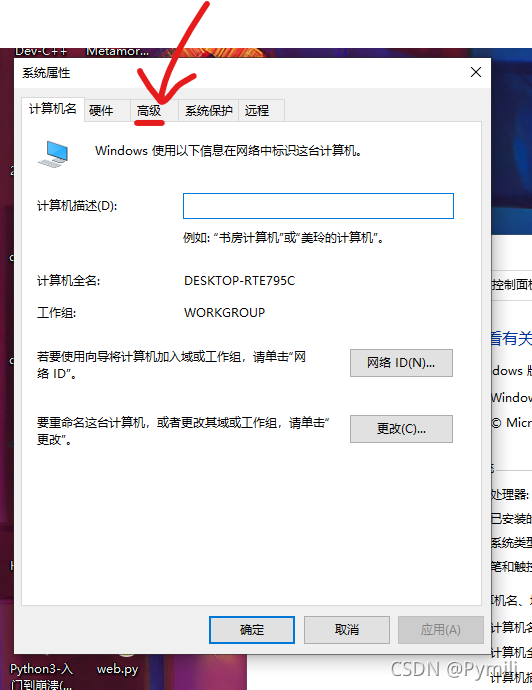
Task: Click the 计算机全名: label
Action: point(69,281)
